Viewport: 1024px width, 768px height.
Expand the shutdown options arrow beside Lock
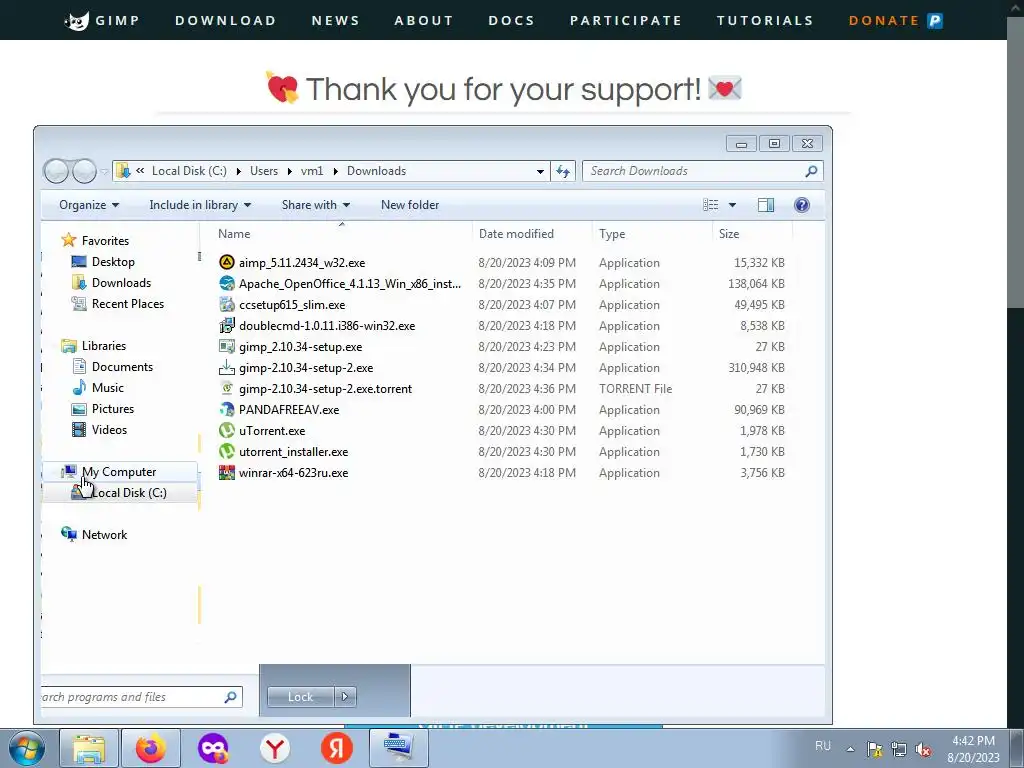click(x=345, y=697)
